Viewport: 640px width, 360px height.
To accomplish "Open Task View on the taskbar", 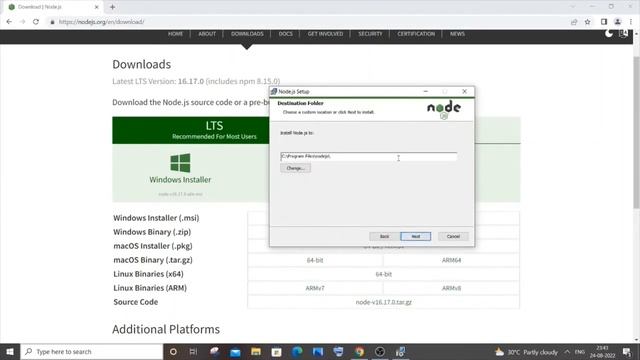I will coord(193,351).
